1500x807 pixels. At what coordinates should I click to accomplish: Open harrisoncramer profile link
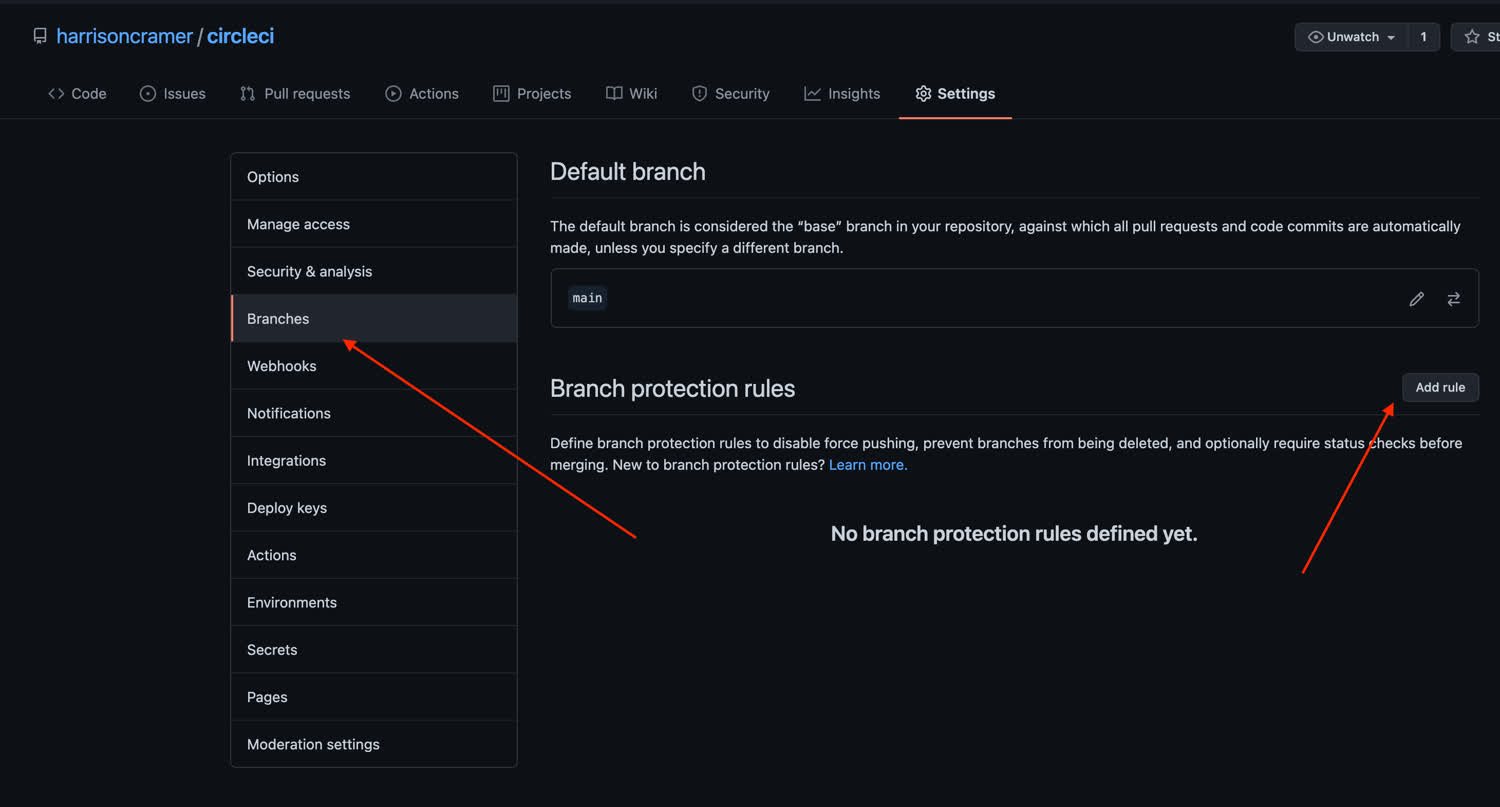(x=124, y=36)
